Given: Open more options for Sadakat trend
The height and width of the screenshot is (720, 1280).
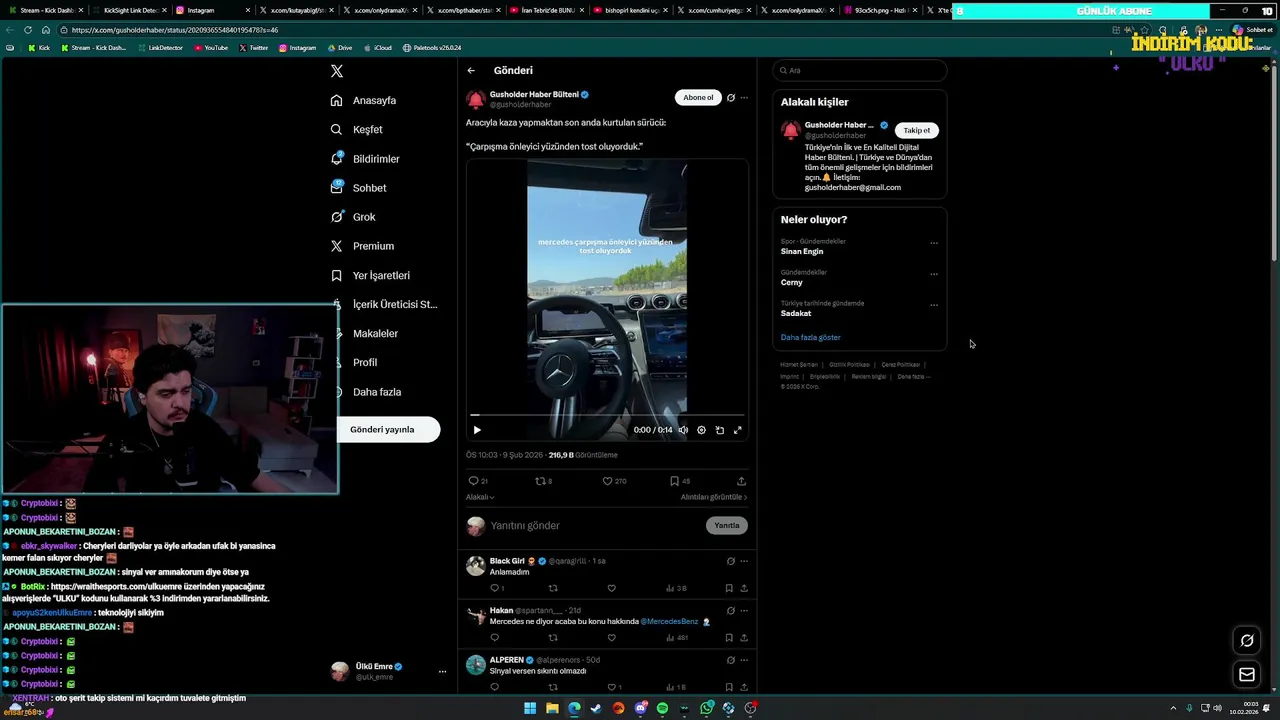Looking at the screenshot, I should (x=934, y=305).
